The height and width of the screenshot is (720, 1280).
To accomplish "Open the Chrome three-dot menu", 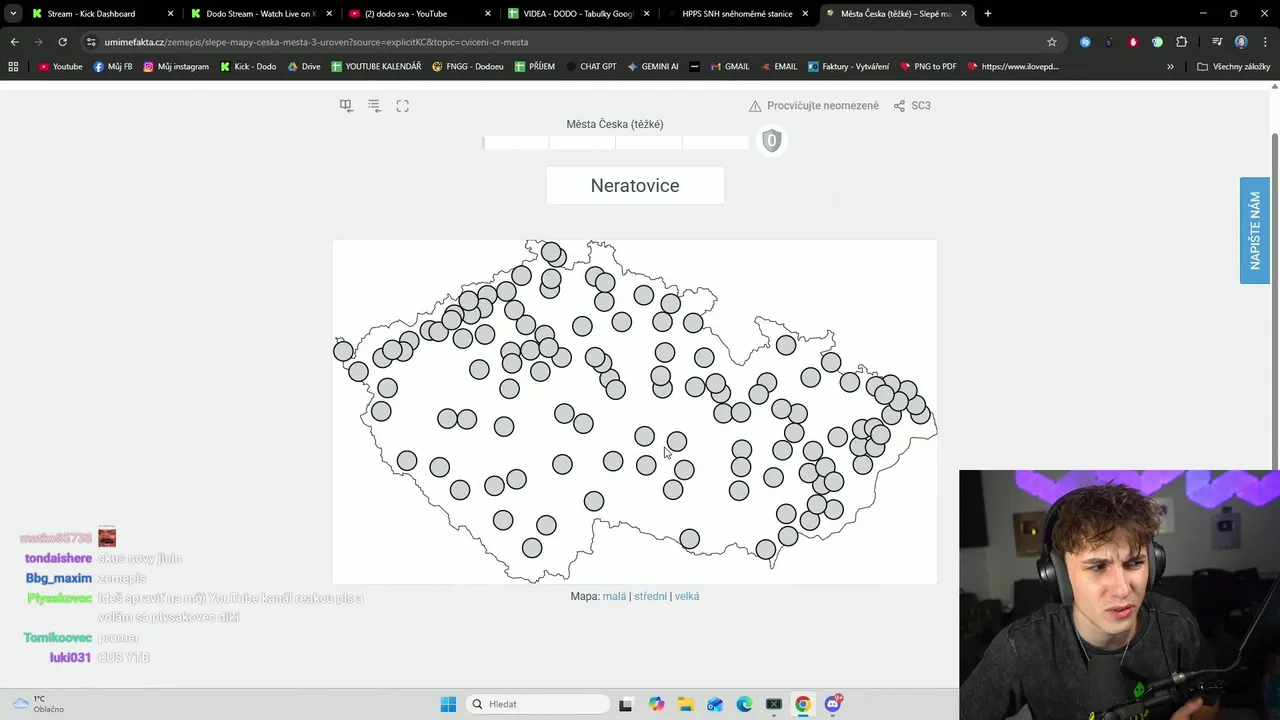I will click(1265, 42).
